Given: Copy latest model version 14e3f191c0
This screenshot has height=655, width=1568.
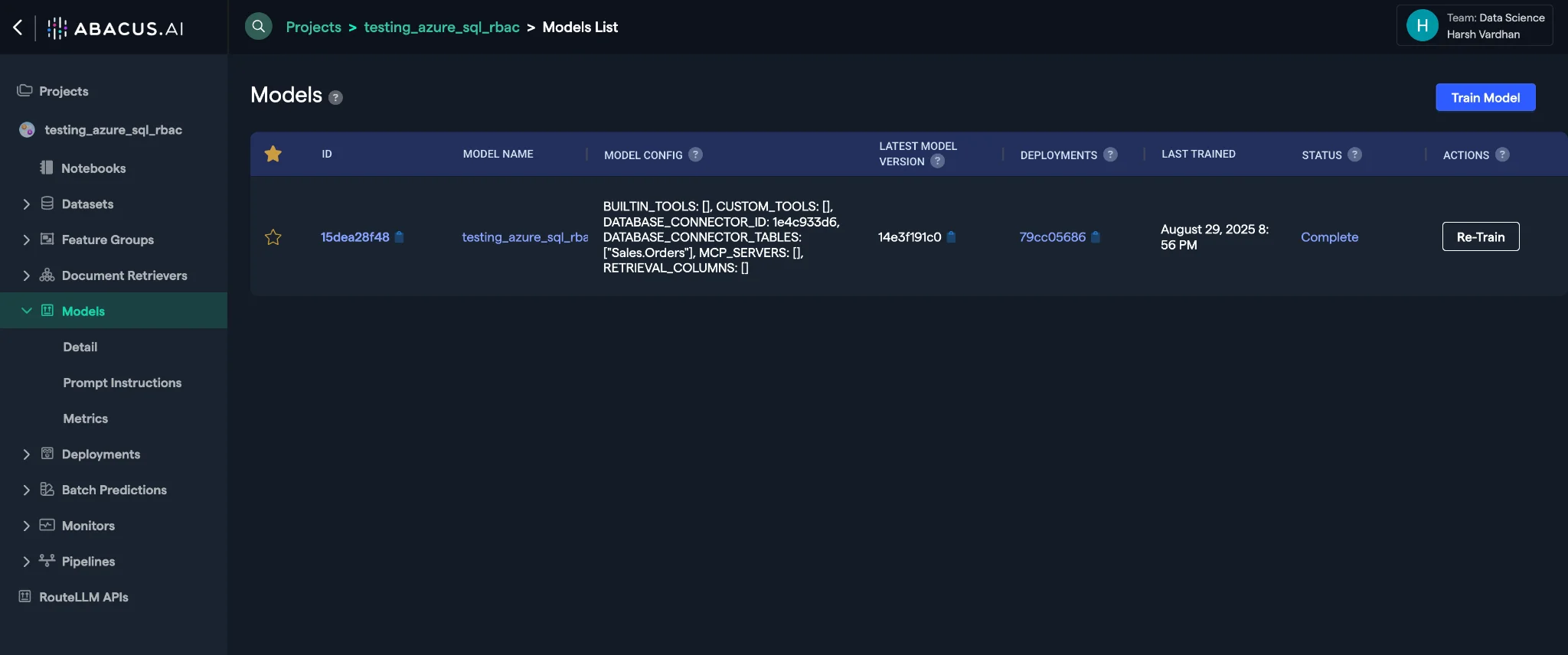Looking at the screenshot, I should coord(951,237).
